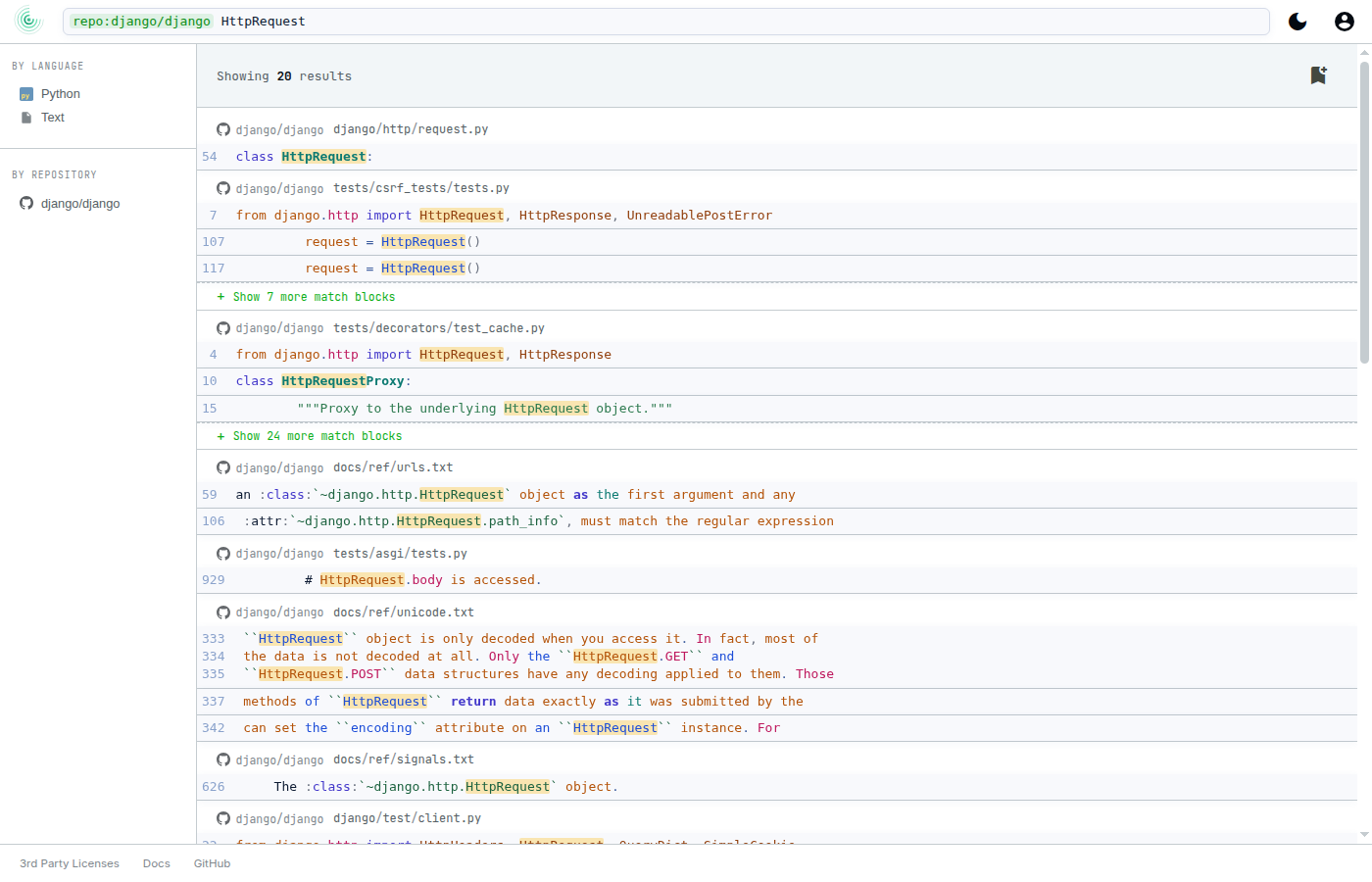Click line 15 Proxy docstring match
This screenshot has height=882, width=1372.
click(x=777, y=409)
